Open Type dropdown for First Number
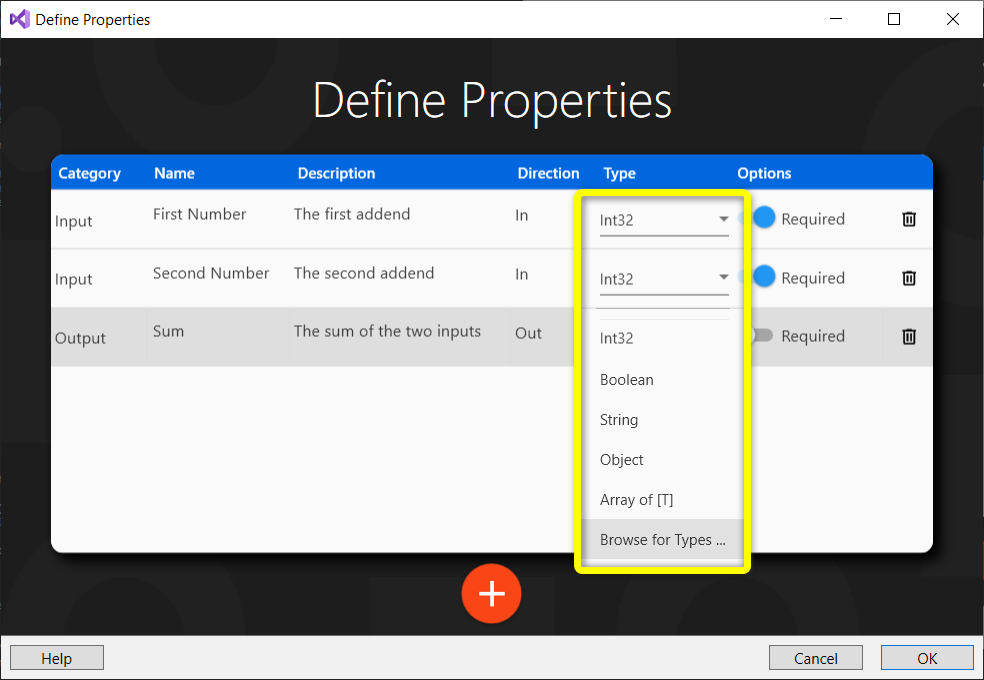 (x=664, y=220)
